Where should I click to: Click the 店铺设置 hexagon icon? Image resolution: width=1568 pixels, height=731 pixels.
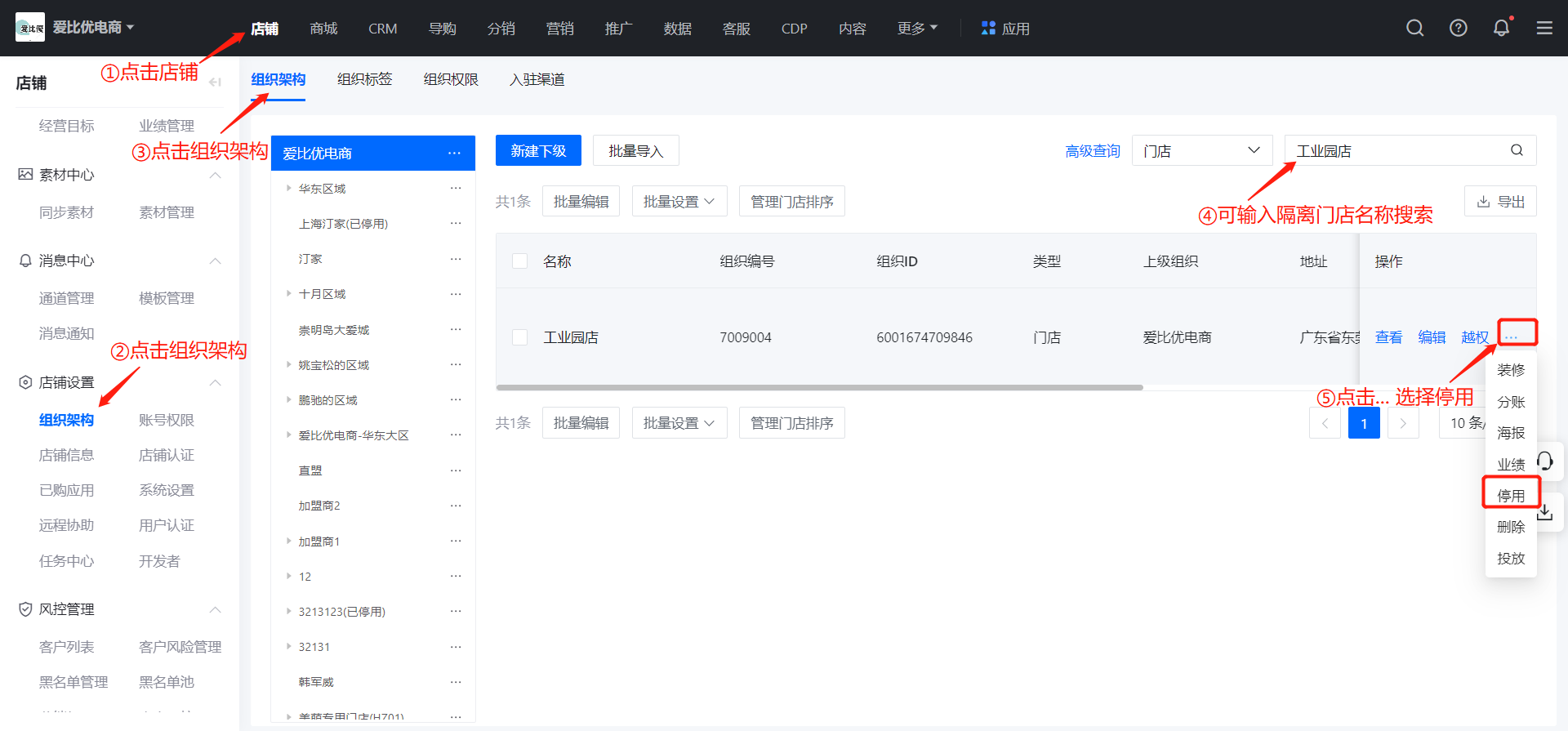point(25,382)
